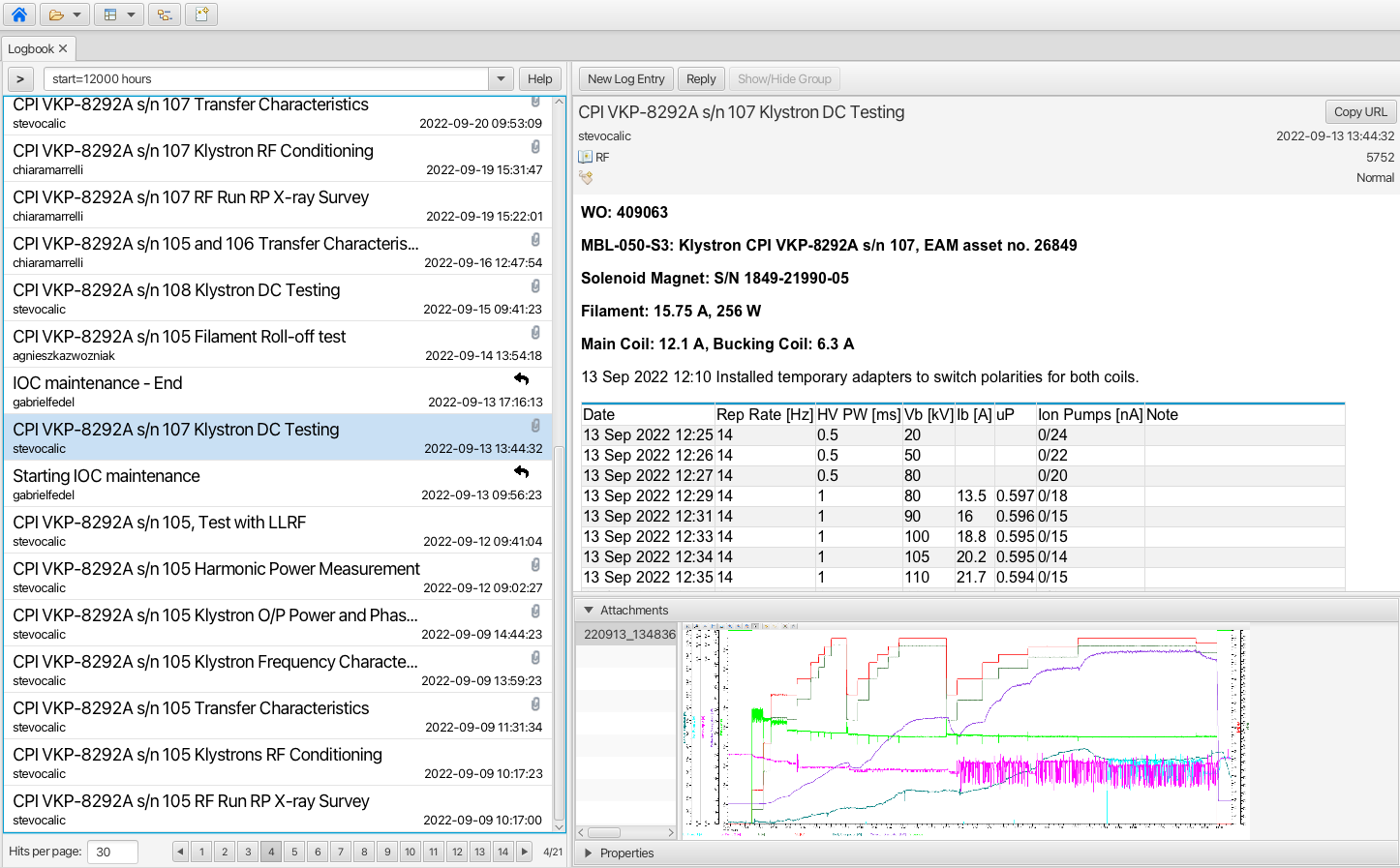The height and width of the screenshot is (868, 1400).
Task: Collapse the Attachments section
Action: point(589,611)
